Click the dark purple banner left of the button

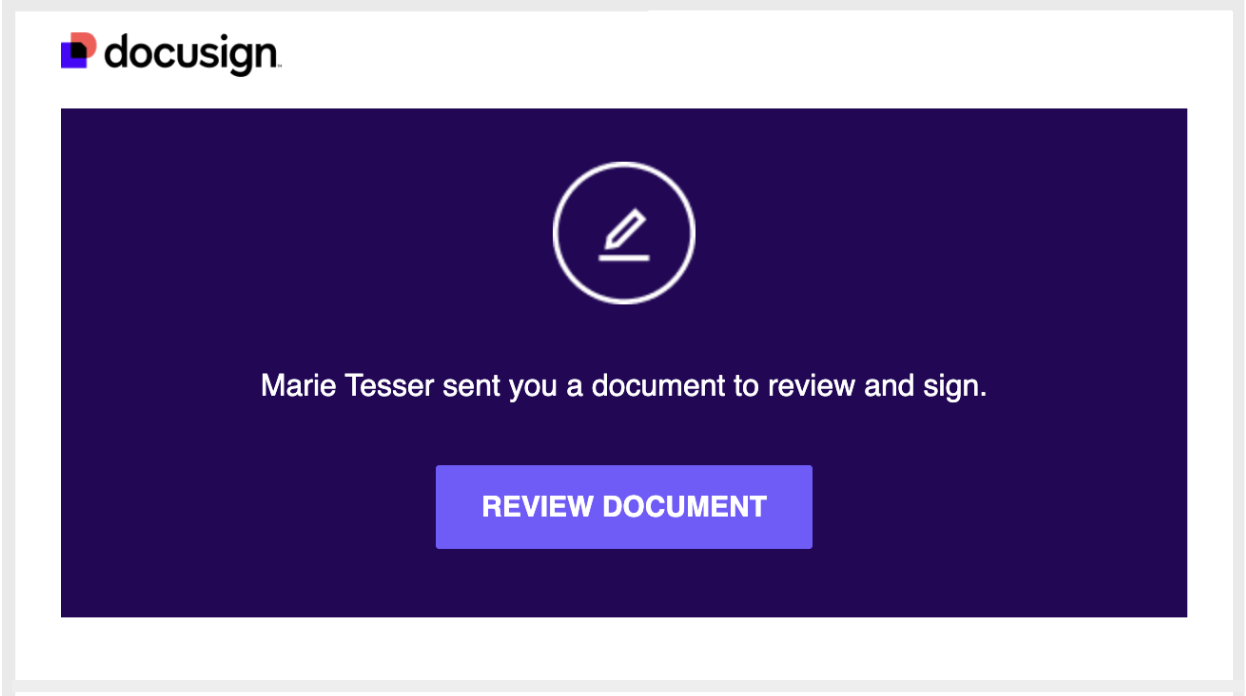[250, 507]
